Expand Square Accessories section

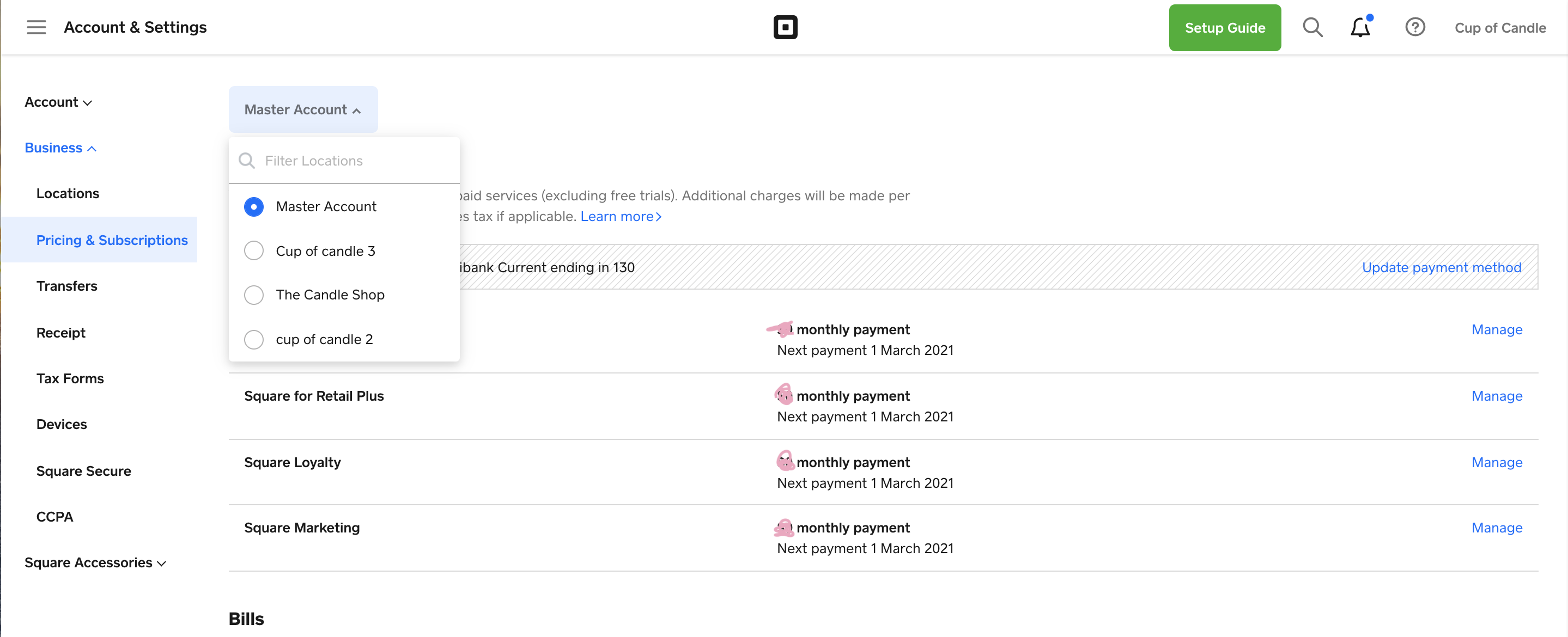point(94,563)
